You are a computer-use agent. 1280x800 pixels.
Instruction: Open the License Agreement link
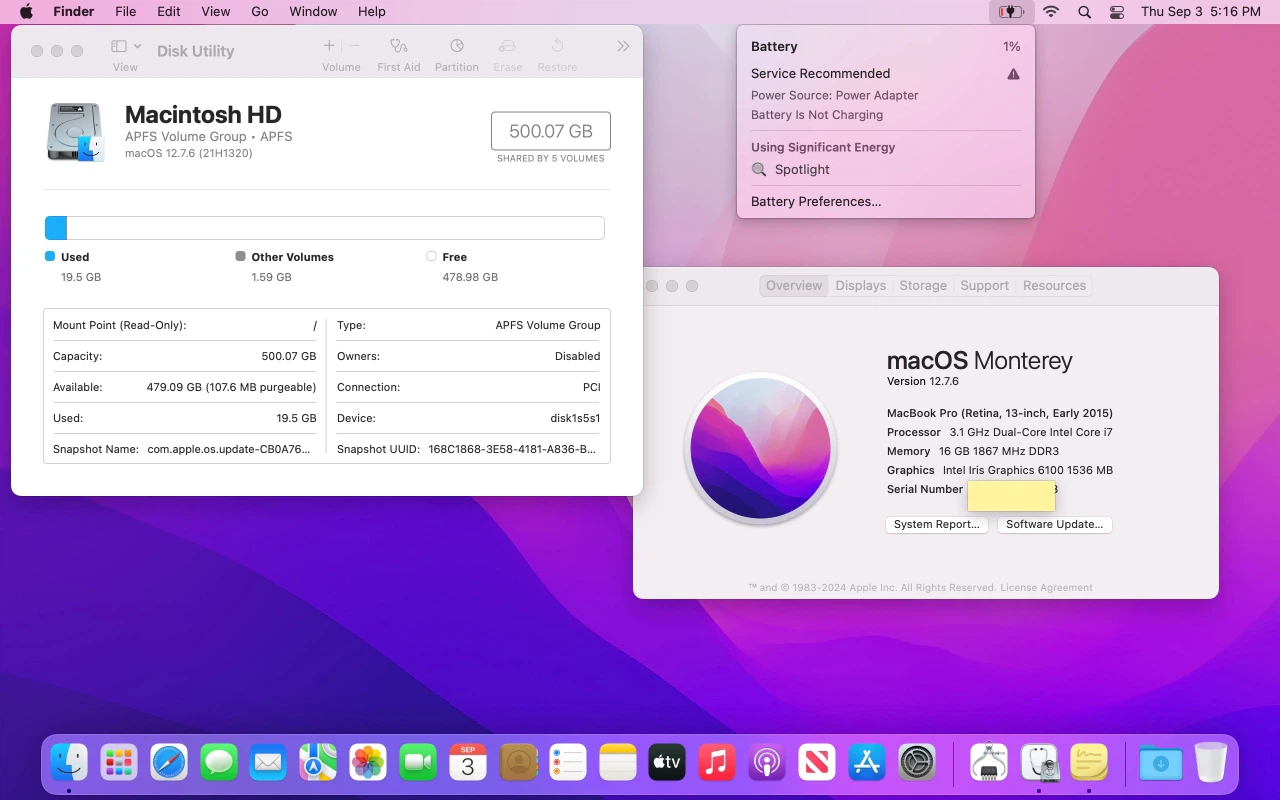1046,588
